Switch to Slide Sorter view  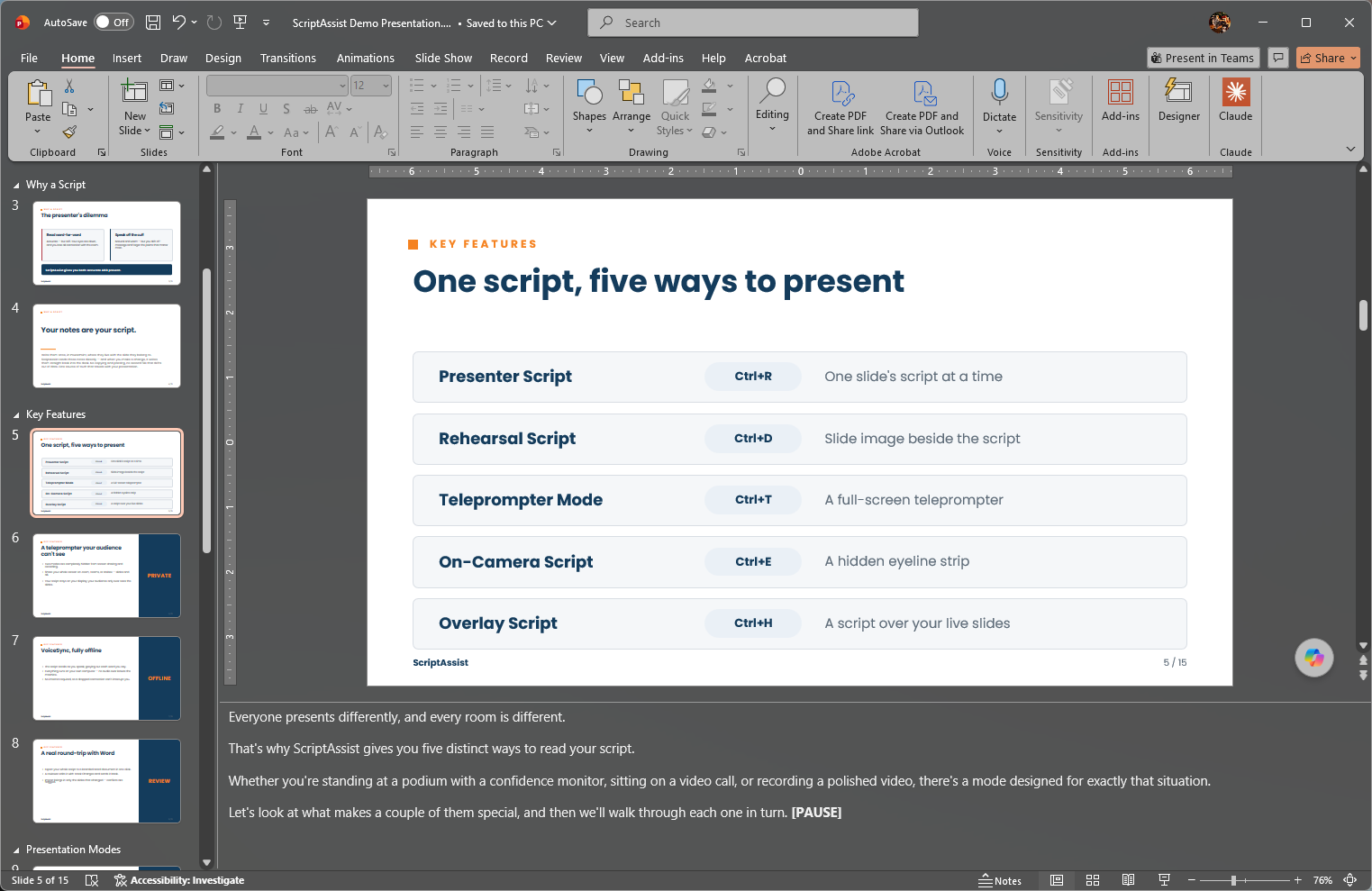pyautogui.click(x=1093, y=880)
